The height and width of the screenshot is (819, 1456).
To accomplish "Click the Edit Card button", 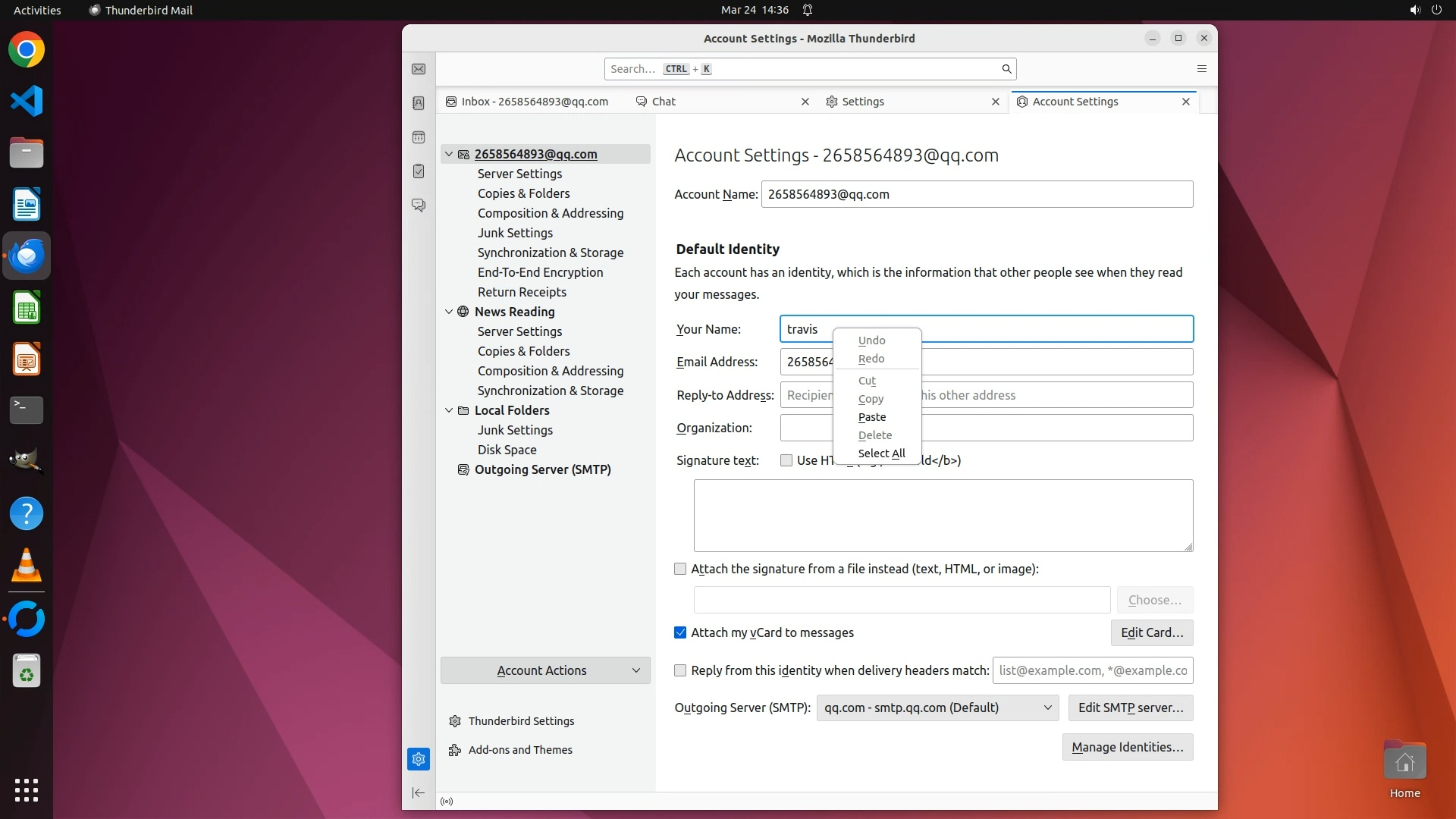I will (x=1151, y=632).
